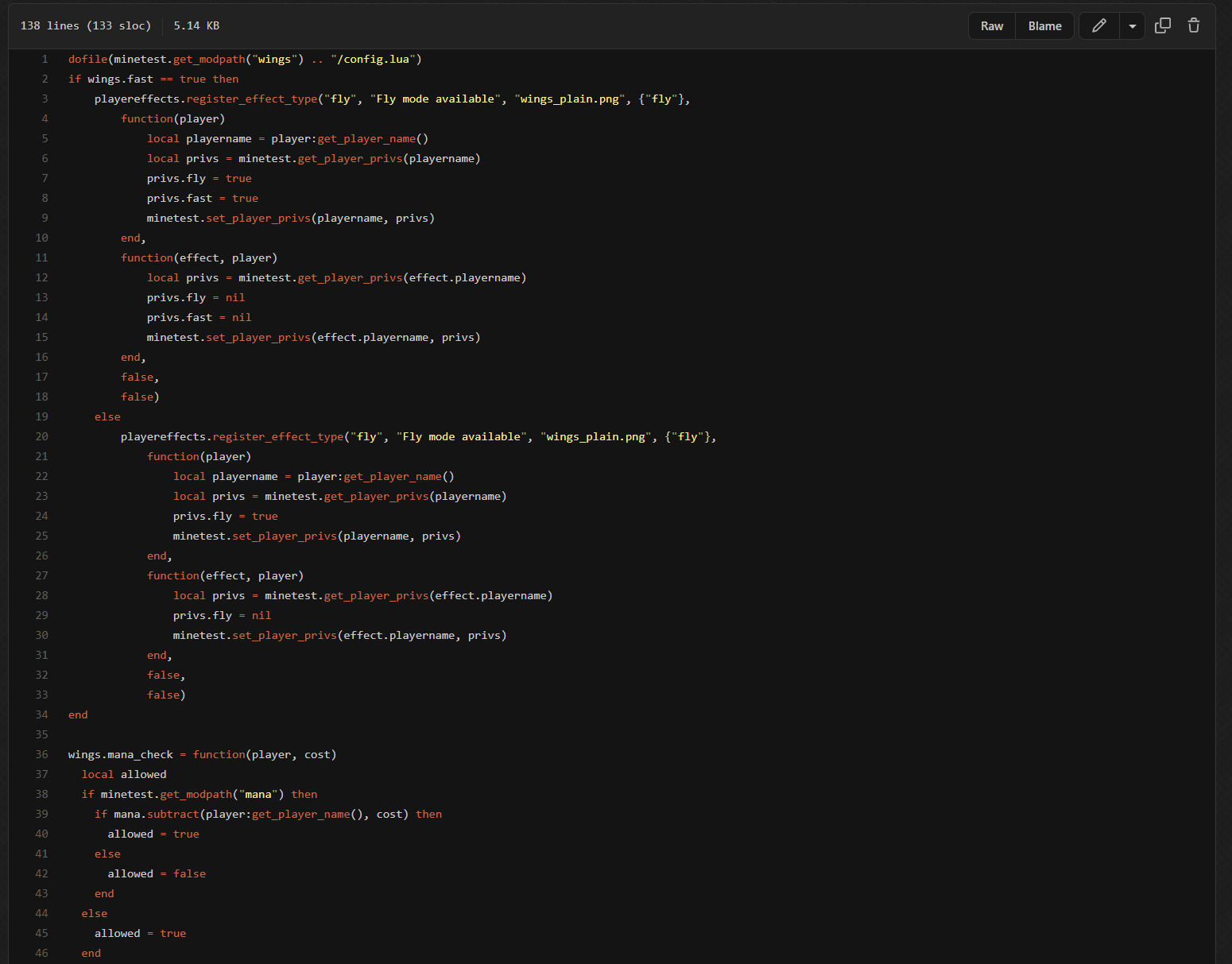Click the "mana" string in get_modpath call
The height and width of the screenshot is (964, 1232).
coord(258,795)
